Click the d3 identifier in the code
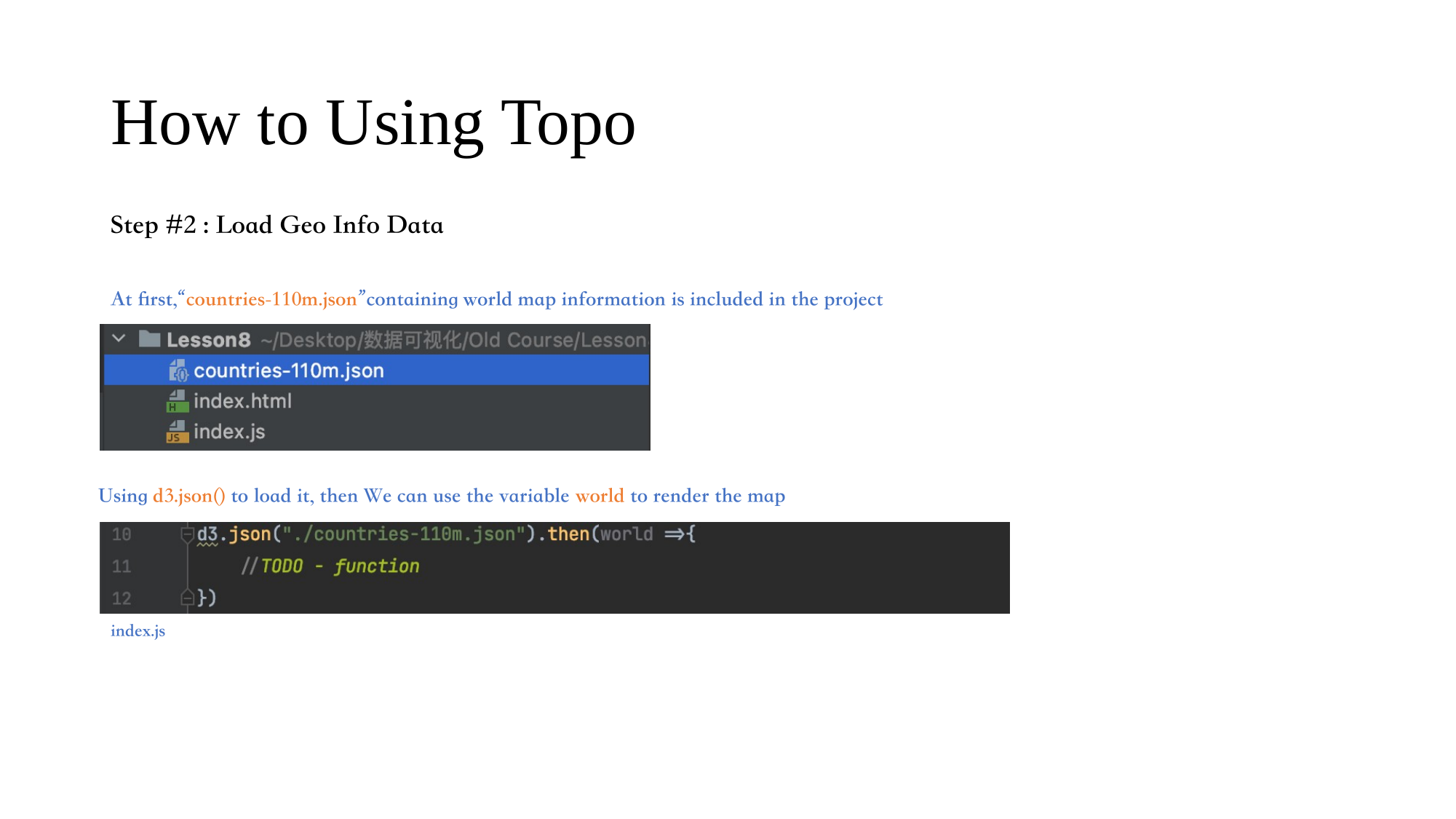This screenshot has width=1456, height=819. tap(207, 534)
